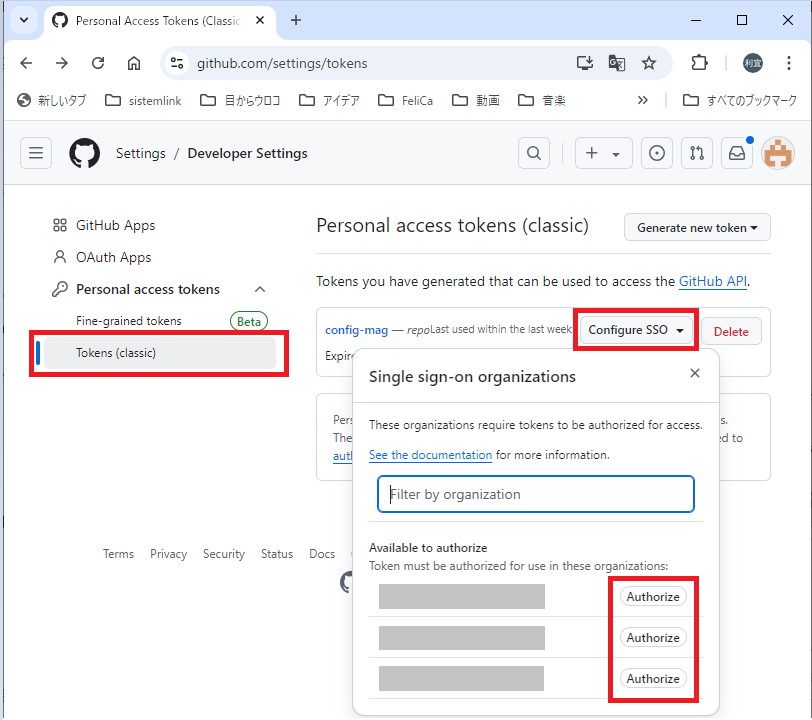This screenshot has width=812, height=720.
Task: Open Security footer link
Action: click(224, 554)
